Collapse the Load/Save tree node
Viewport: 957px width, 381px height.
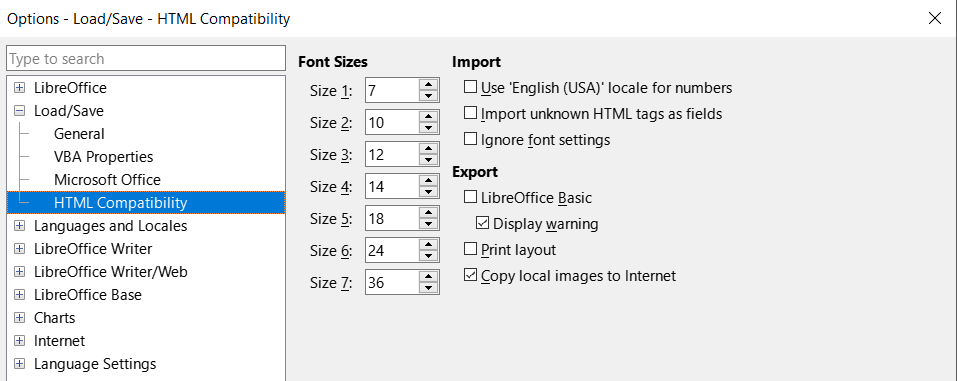20,111
